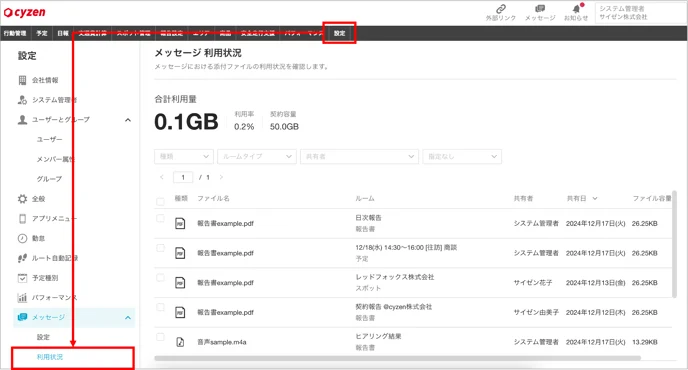The width and height of the screenshot is (688, 370).
Task: Open the 外部リンク chain icon
Action: click(x=501, y=9)
